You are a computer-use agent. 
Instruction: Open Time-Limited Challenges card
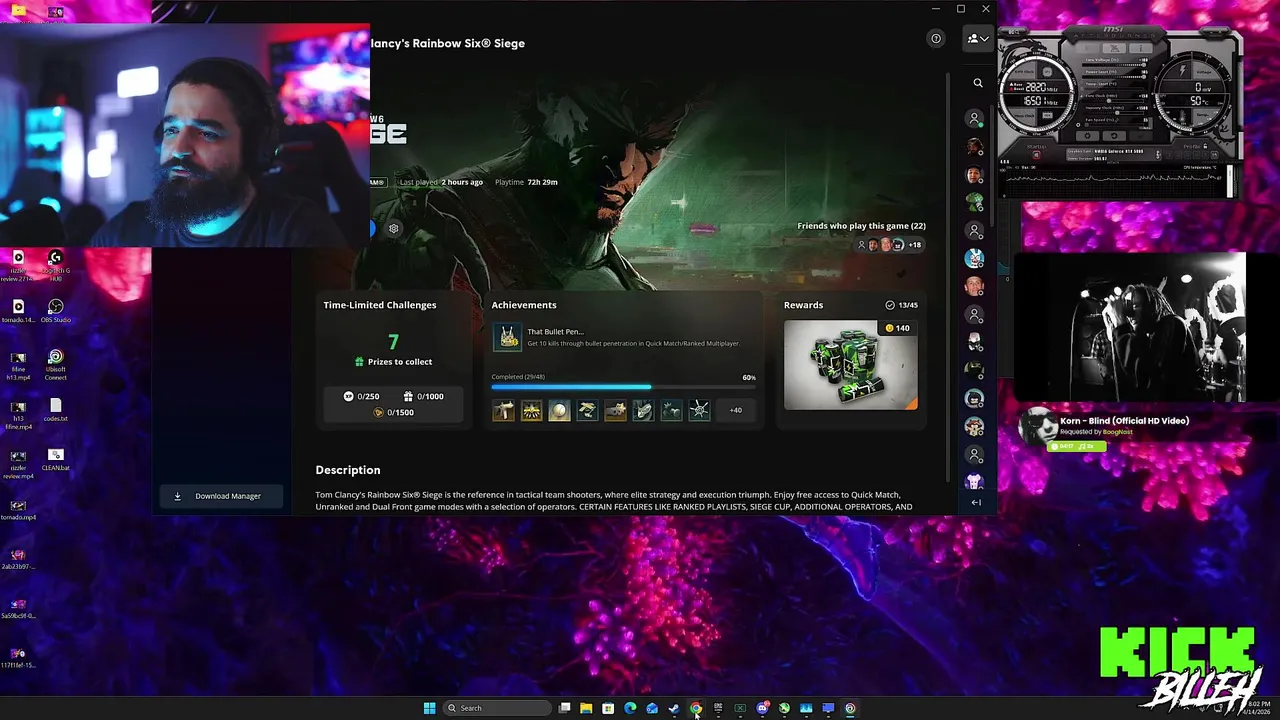(x=394, y=360)
